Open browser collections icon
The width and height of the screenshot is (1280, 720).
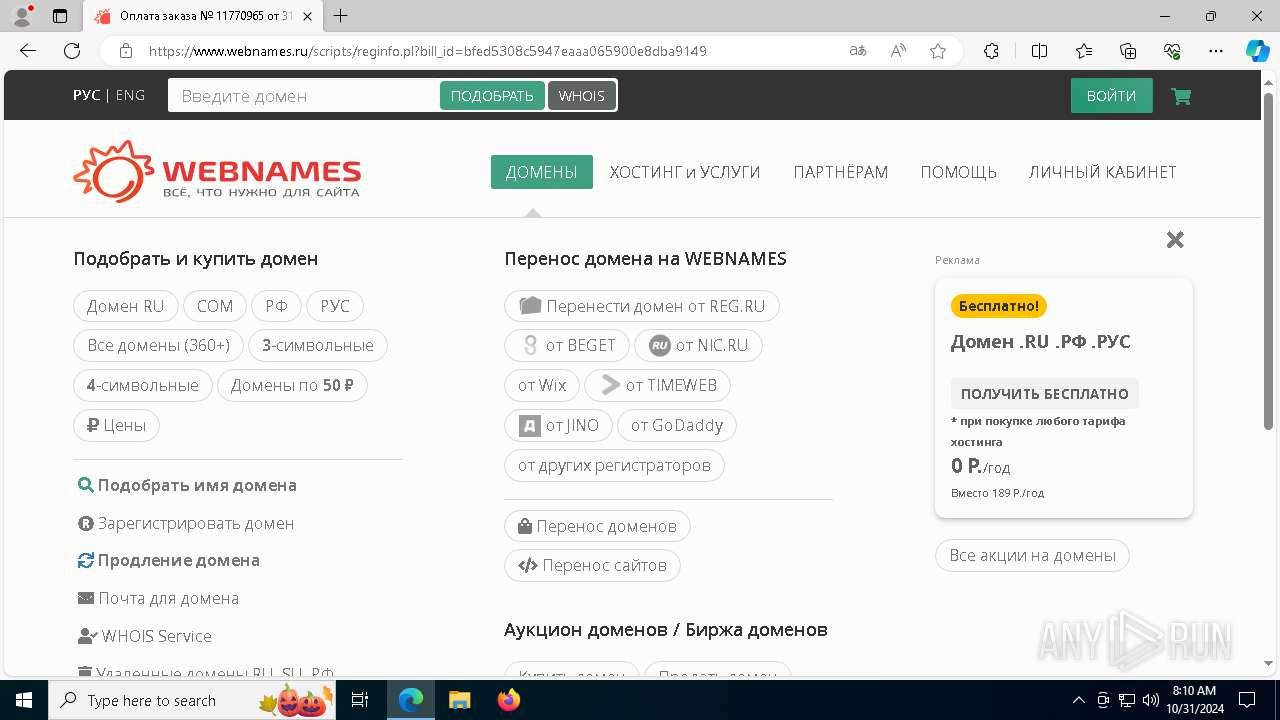tap(1128, 51)
